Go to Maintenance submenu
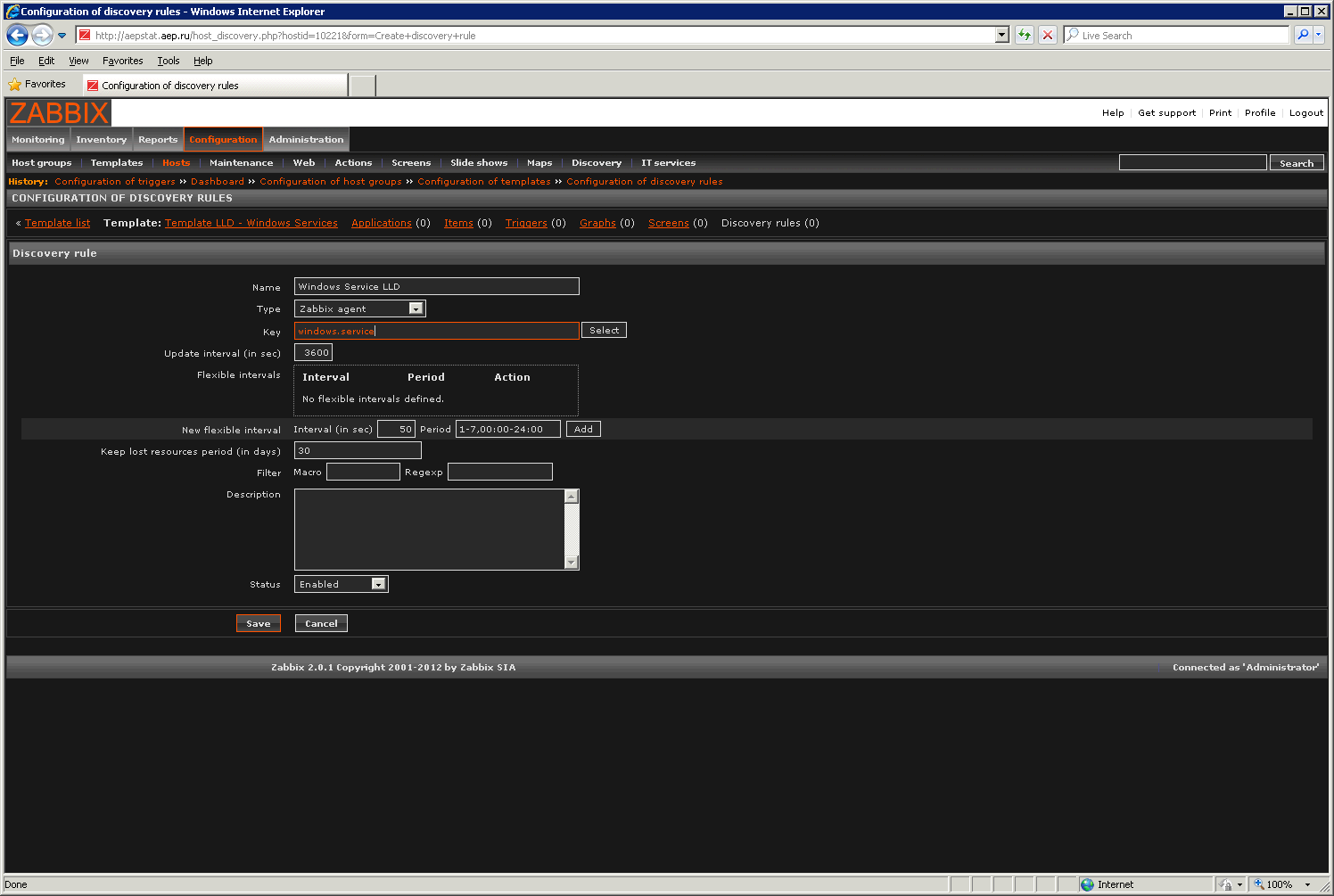 pyautogui.click(x=242, y=163)
